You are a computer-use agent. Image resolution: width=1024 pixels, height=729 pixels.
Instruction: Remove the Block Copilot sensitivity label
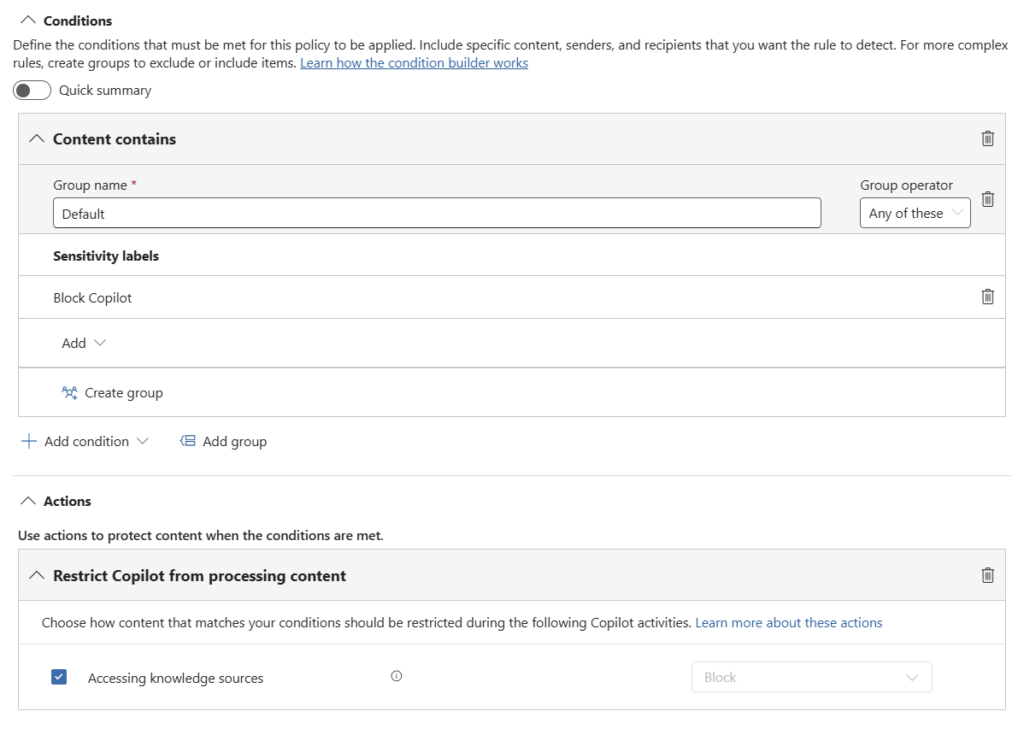pos(987,297)
